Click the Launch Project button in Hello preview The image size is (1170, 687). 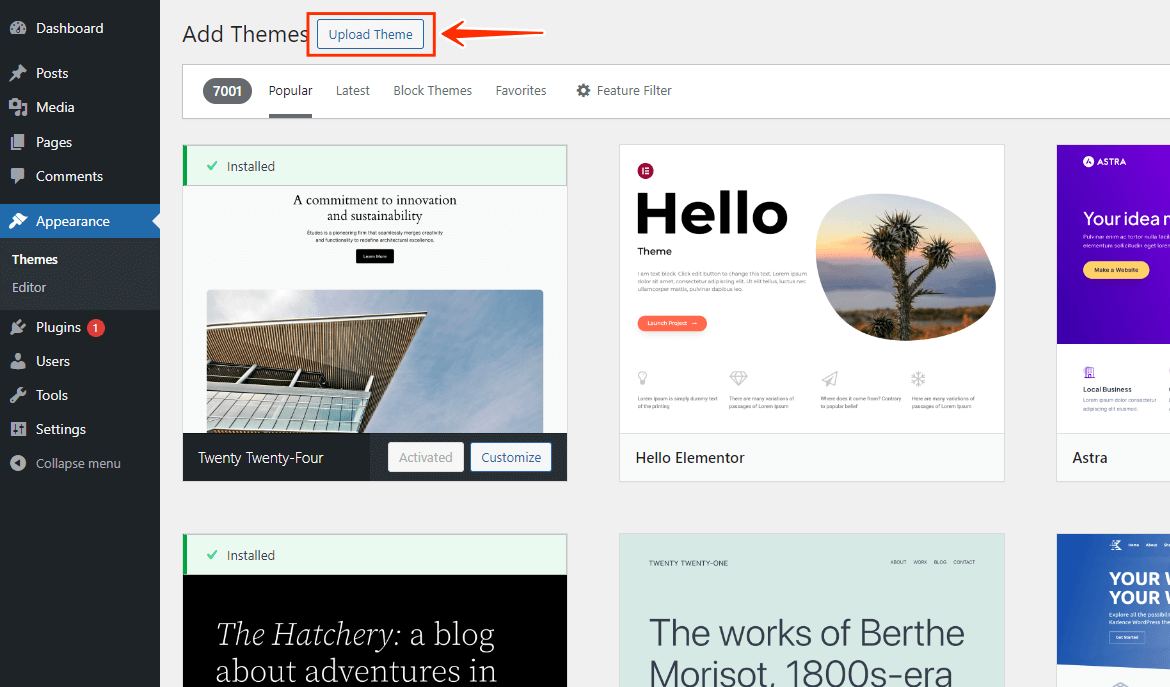672,323
